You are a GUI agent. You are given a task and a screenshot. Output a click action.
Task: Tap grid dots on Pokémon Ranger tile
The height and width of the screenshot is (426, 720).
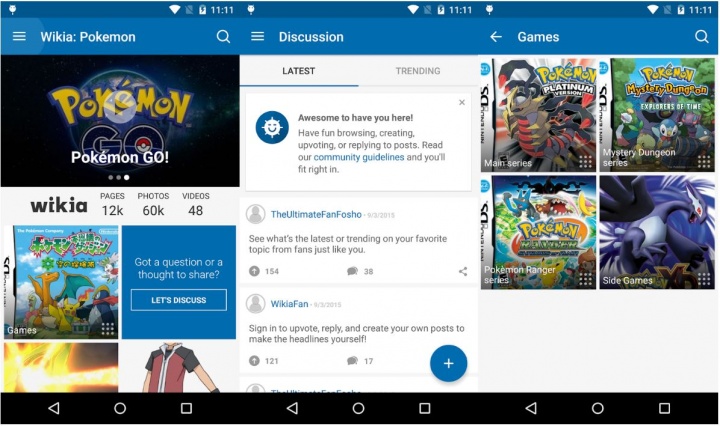[585, 279]
